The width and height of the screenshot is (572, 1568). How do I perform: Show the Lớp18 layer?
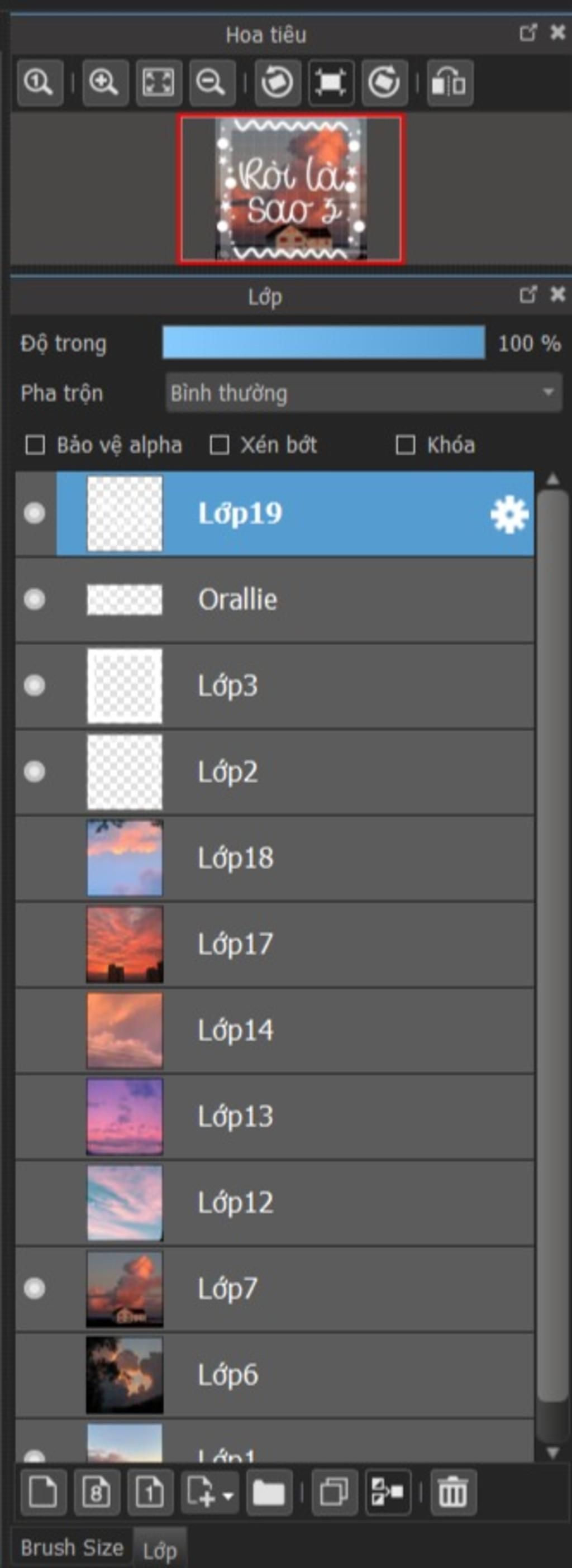click(34, 858)
